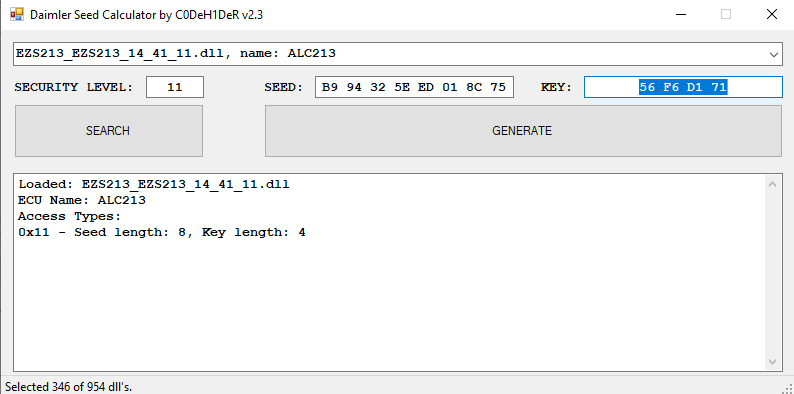Click the 'ECU Name: ALC213' log line
The width and height of the screenshot is (794, 394).
coord(82,200)
